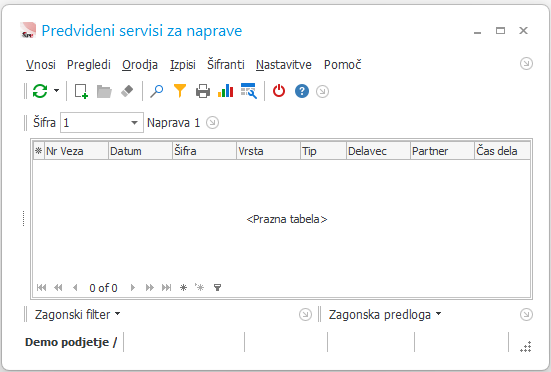551x372 pixels.
Task: Click overflow arrow of Zagonska predloga bar
Action: click(x=526, y=314)
